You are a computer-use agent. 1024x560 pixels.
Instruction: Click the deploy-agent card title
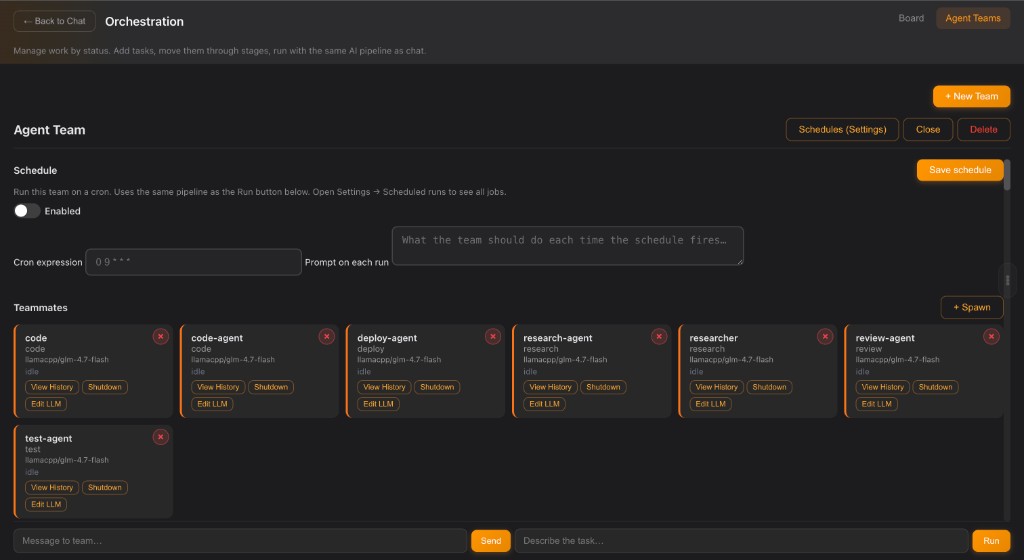click(387, 338)
